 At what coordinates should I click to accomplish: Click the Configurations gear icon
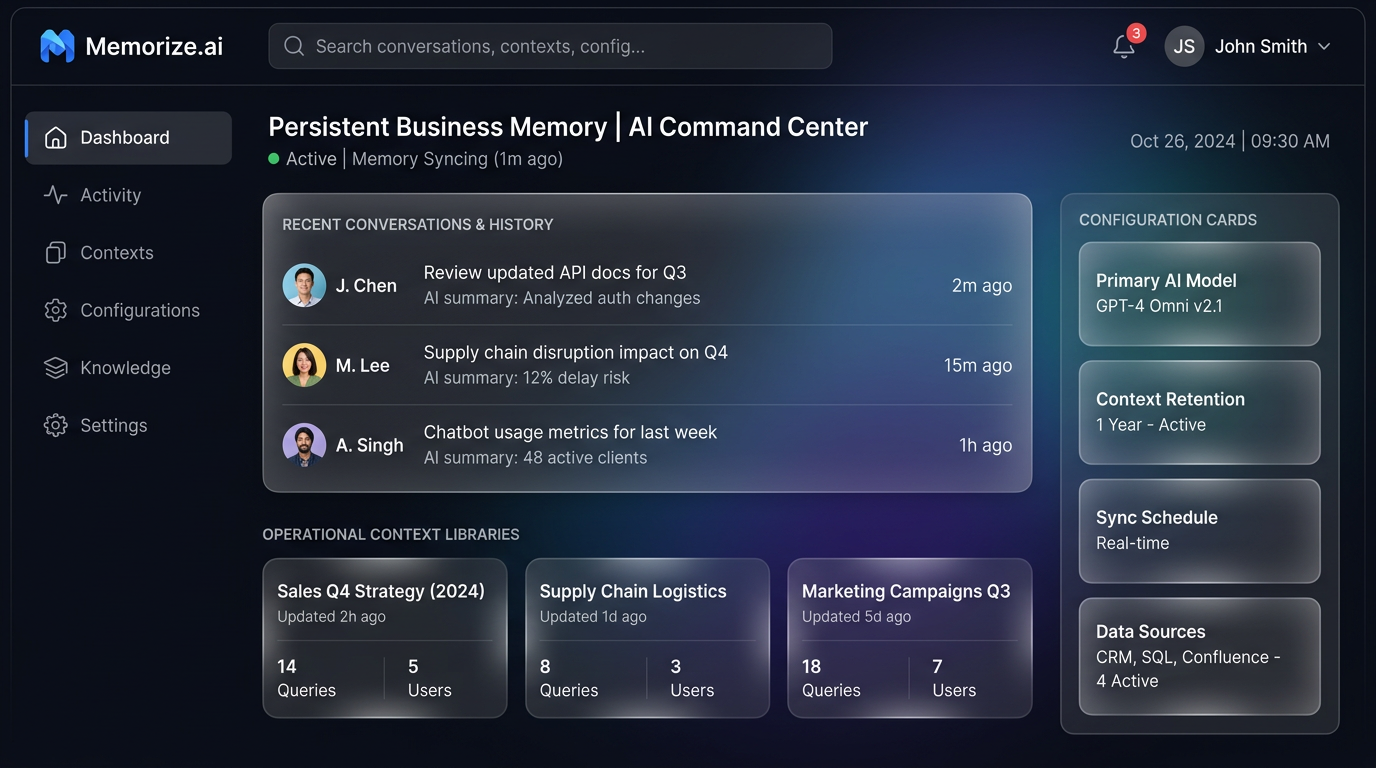tap(56, 310)
